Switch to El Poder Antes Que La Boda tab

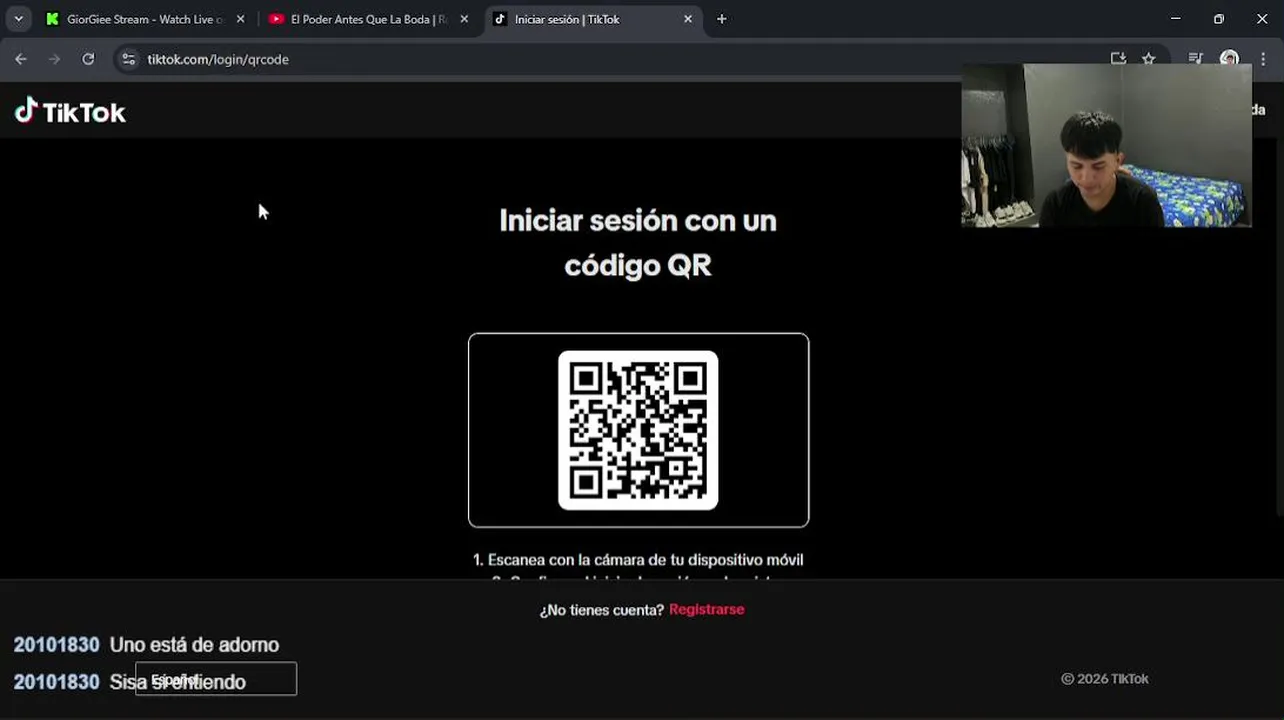[x=367, y=19]
